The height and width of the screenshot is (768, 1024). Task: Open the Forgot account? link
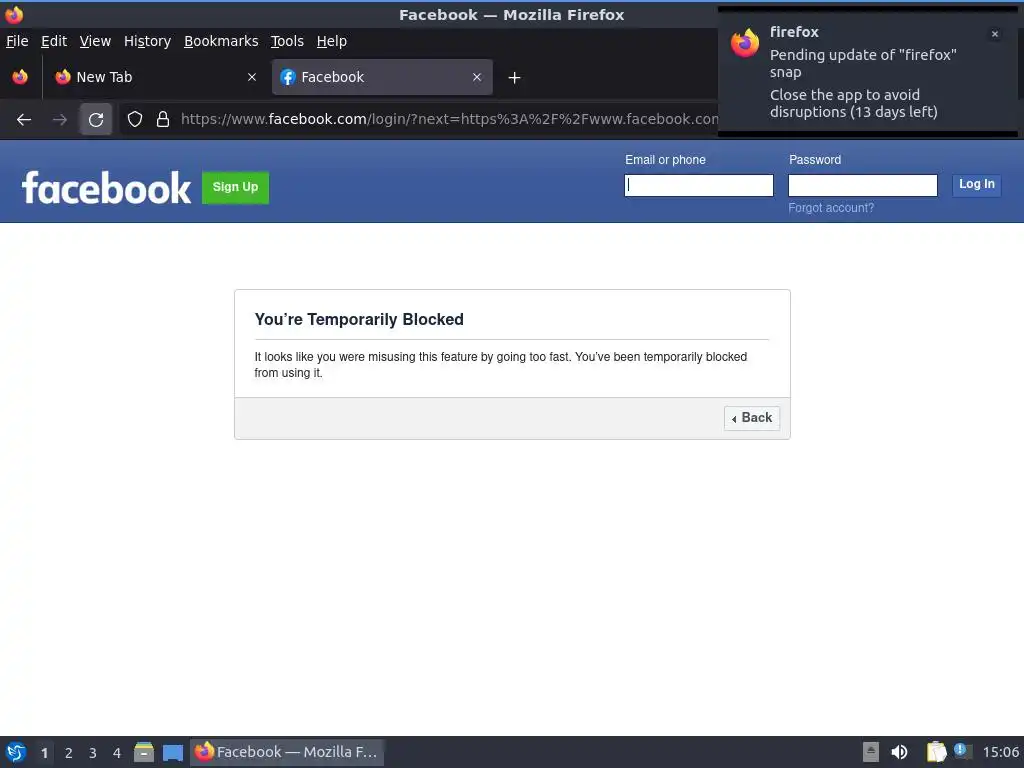point(831,208)
